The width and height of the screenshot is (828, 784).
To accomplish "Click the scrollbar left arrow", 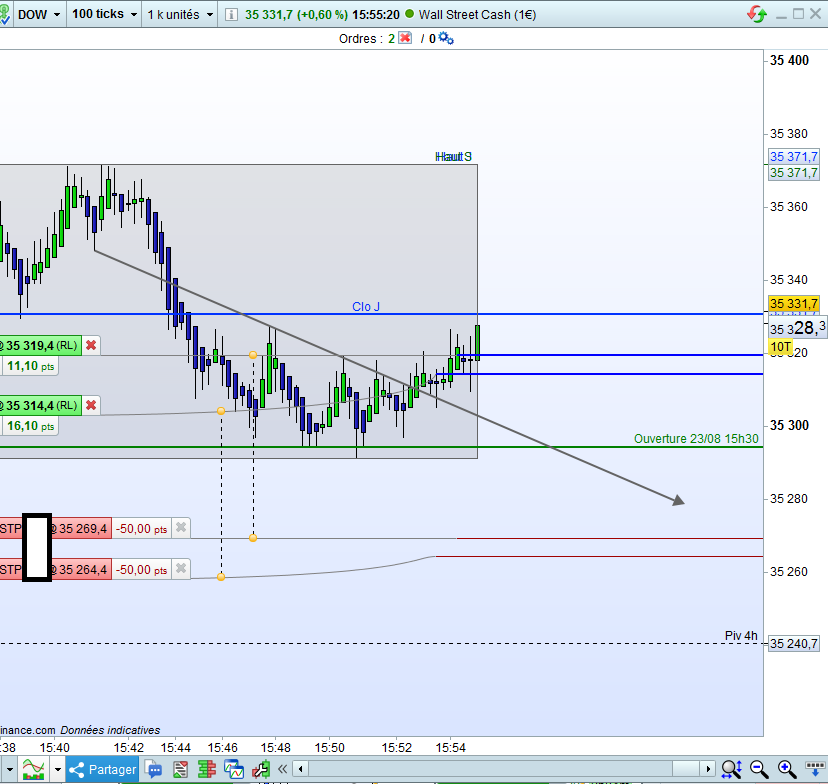I will tap(300, 769).
